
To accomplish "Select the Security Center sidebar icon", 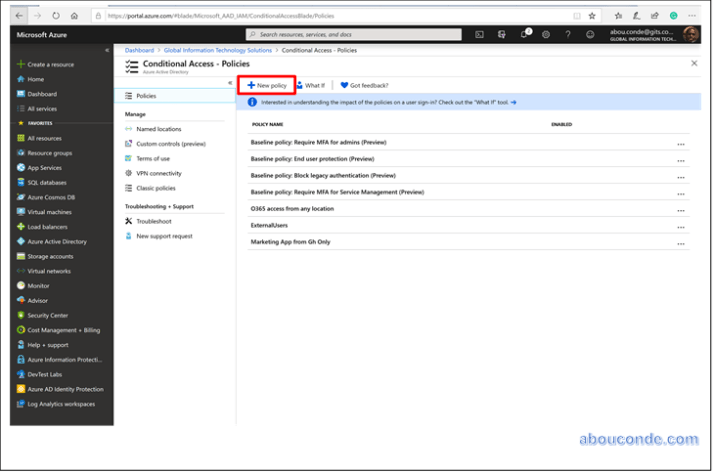I will (x=21, y=315).
